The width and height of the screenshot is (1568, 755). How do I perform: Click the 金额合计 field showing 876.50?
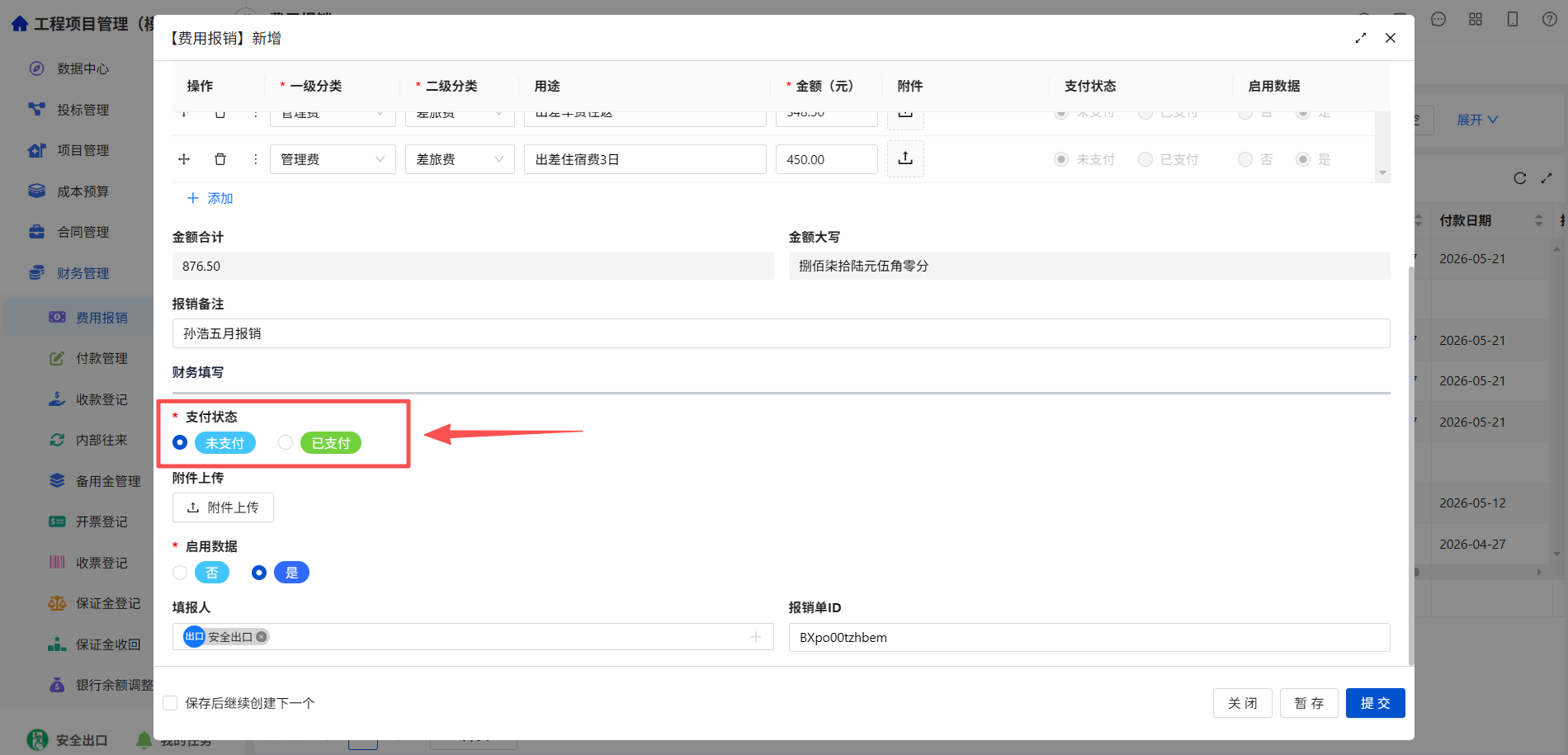pyautogui.click(x=472, y=266)
